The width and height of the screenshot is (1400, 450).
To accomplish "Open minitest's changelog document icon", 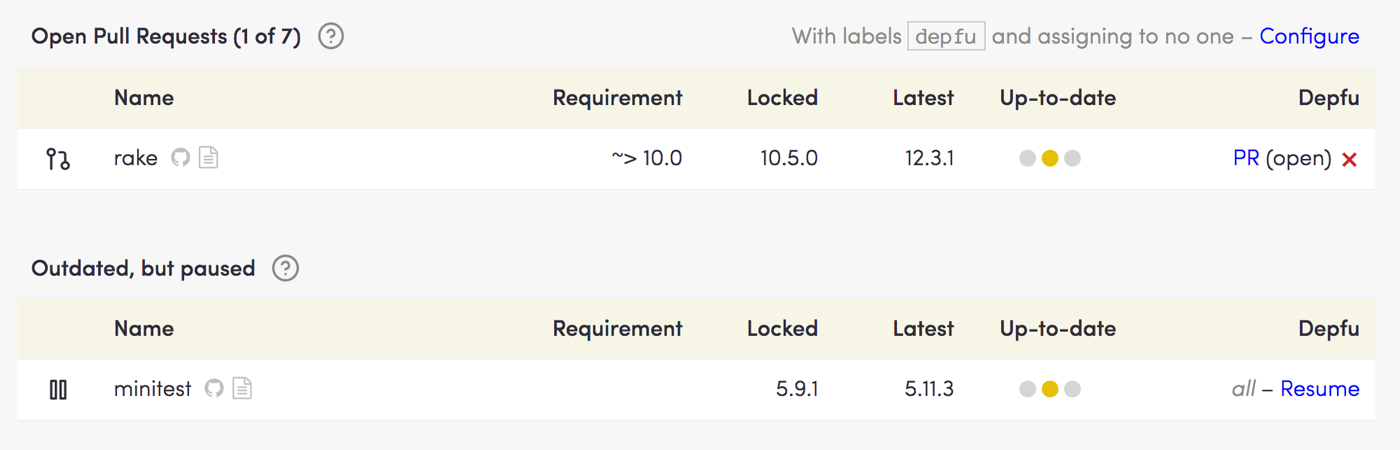I will pyautogui.click(x=242, y=389).
